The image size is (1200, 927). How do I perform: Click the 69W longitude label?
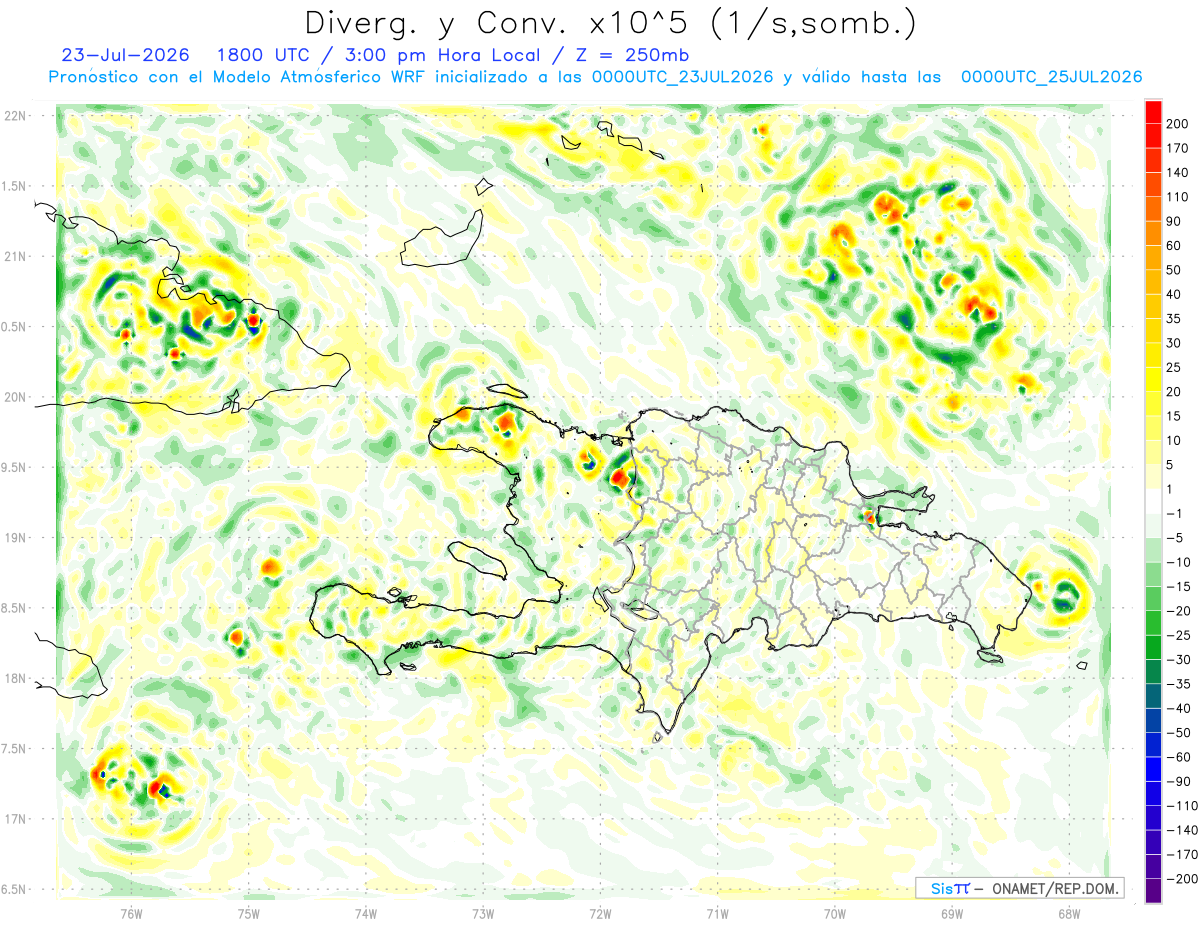point(952,913)
